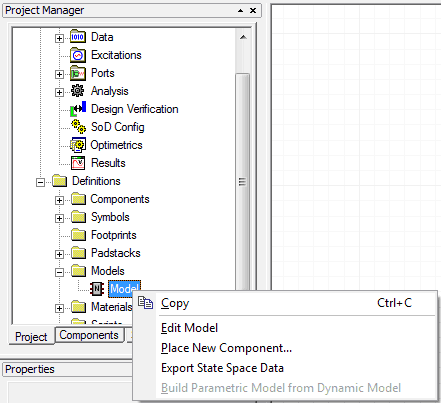Switch to the Components tab
Viewport: 441px width, 403px height.
pos(89,335)
